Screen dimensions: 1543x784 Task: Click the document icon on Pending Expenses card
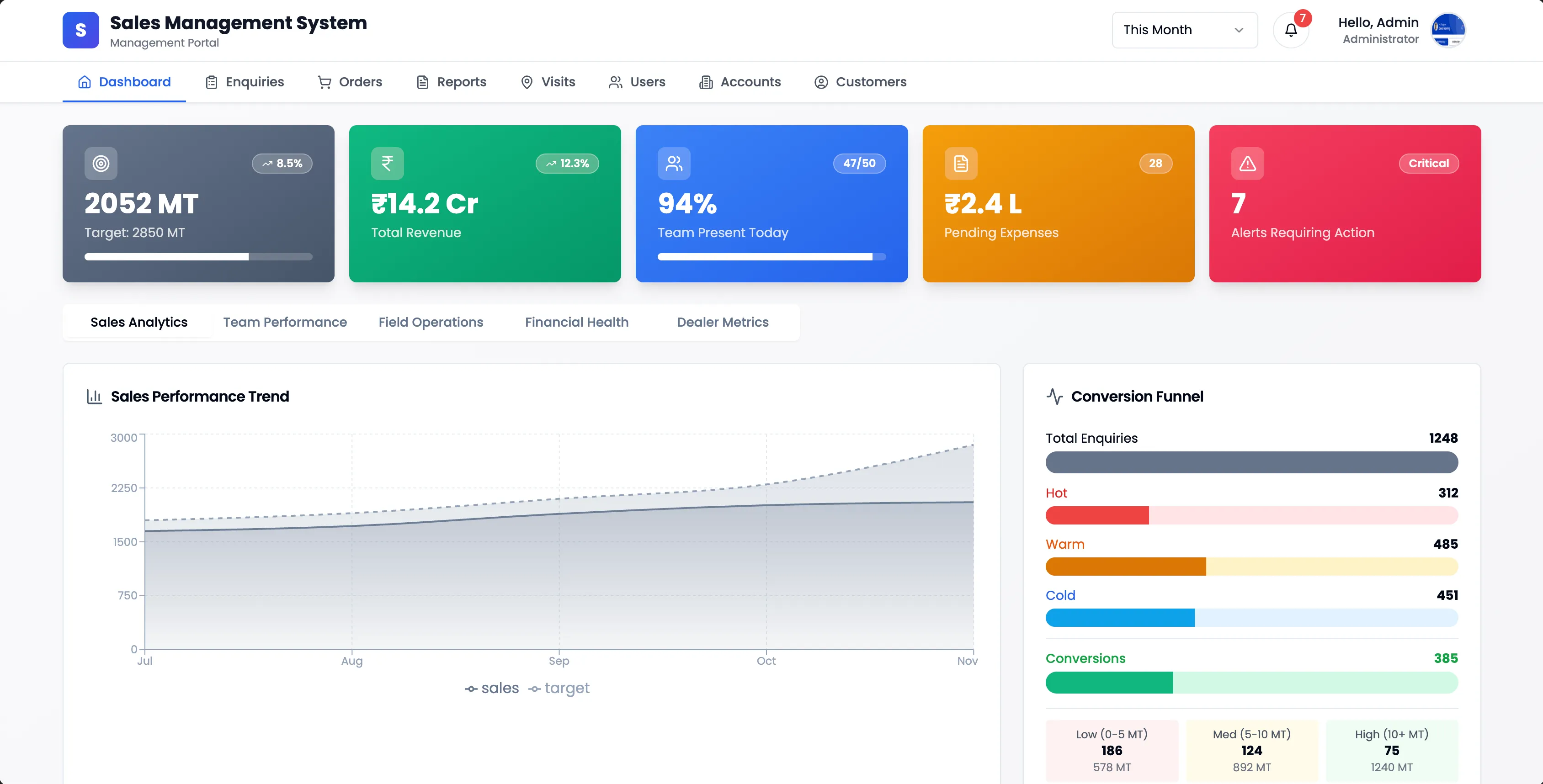[960, 163]
